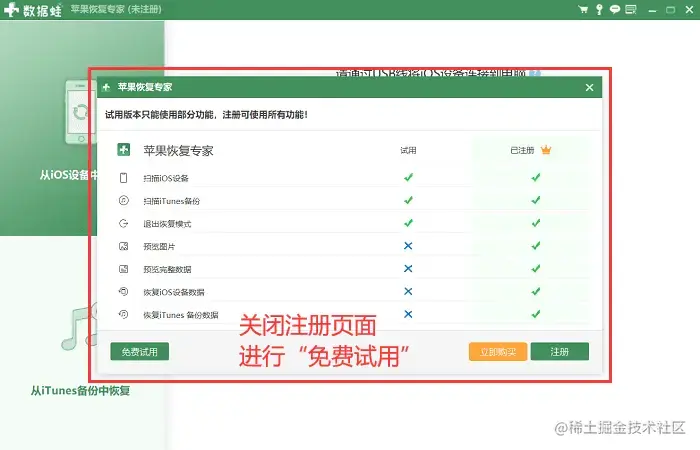The height and width of the screenshot is (450, 700).
Task: Click the trial blue X for 恢复iOS设备数据
Action: pyautogui.click(x=408, y=291)
